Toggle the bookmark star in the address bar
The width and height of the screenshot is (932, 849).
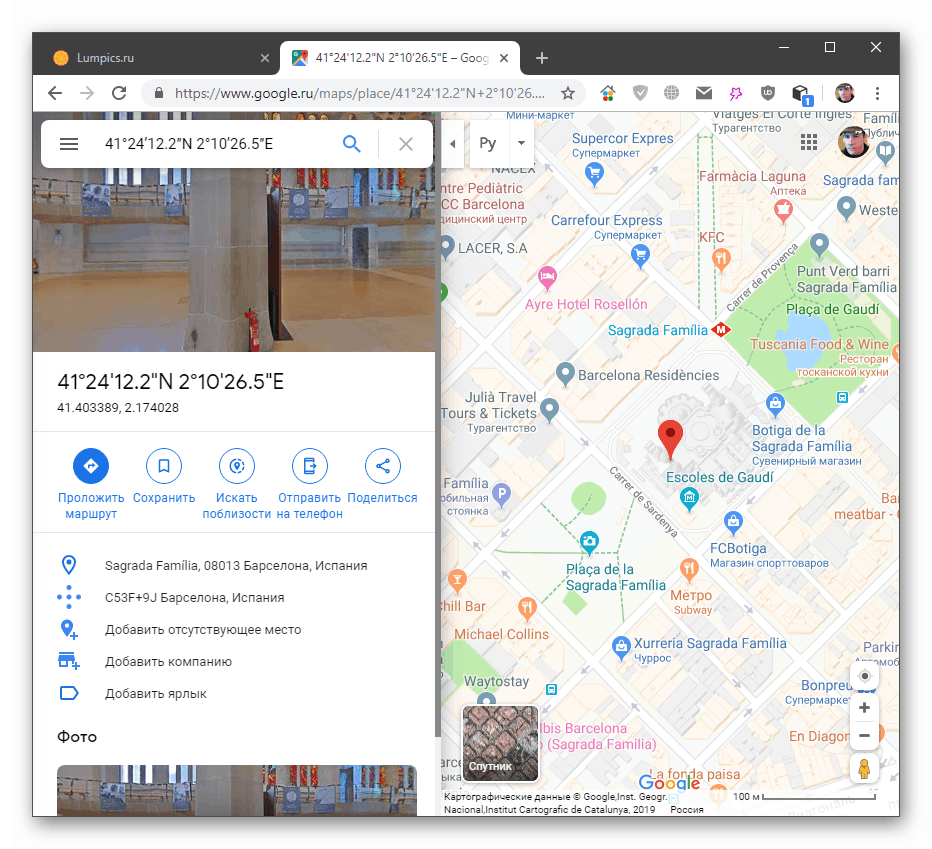click(x=568, y=92)
